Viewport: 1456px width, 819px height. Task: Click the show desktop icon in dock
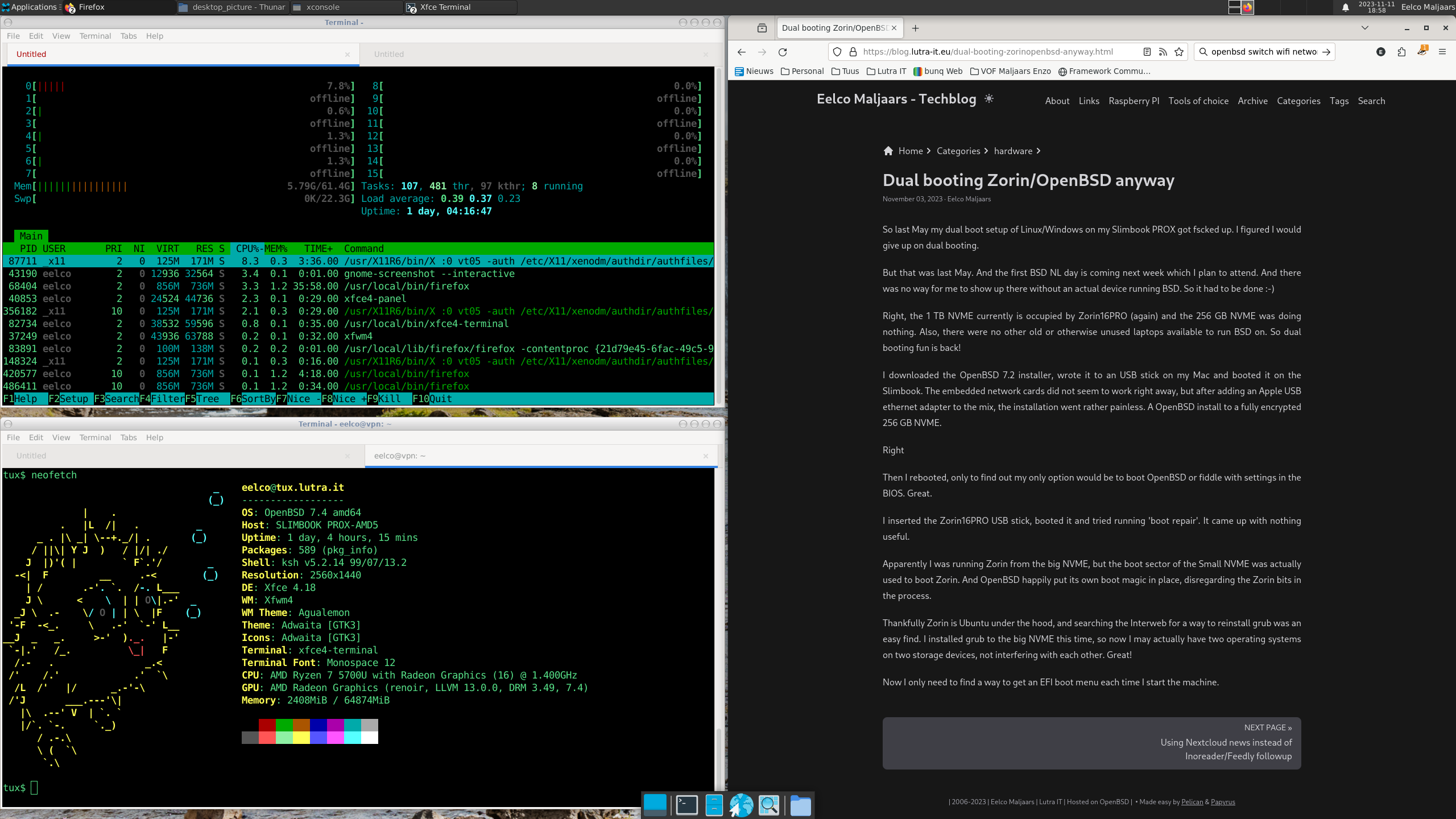[x=655, y=804]
